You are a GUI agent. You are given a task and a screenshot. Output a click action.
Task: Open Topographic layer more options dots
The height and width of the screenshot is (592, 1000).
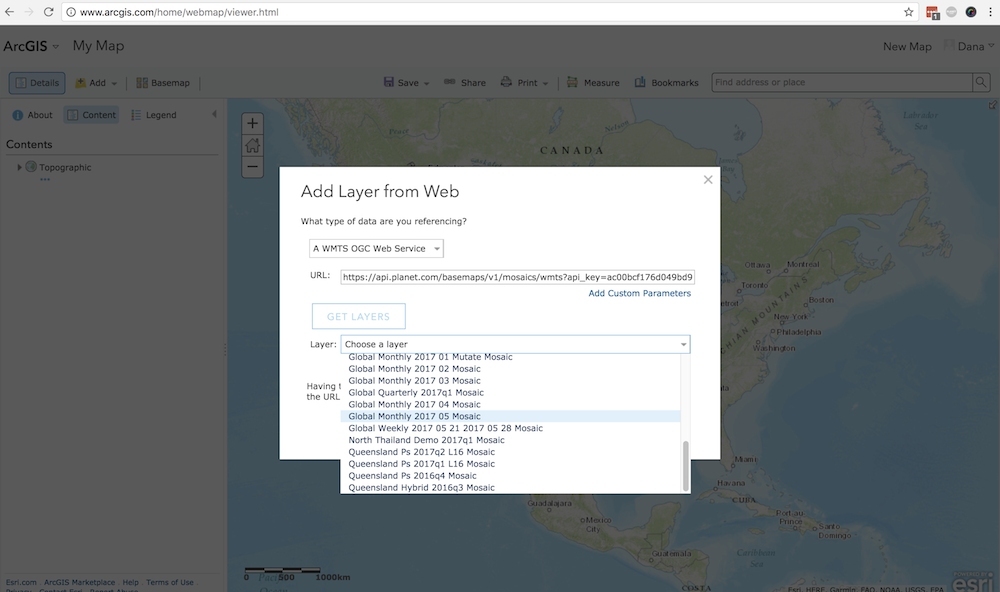click(45, 179)
